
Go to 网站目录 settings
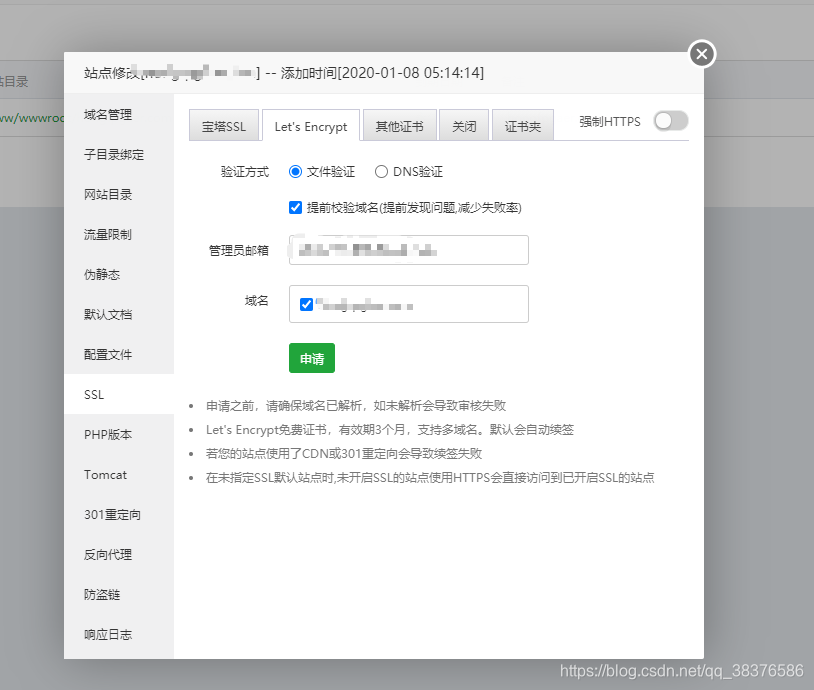coord(110,194)
